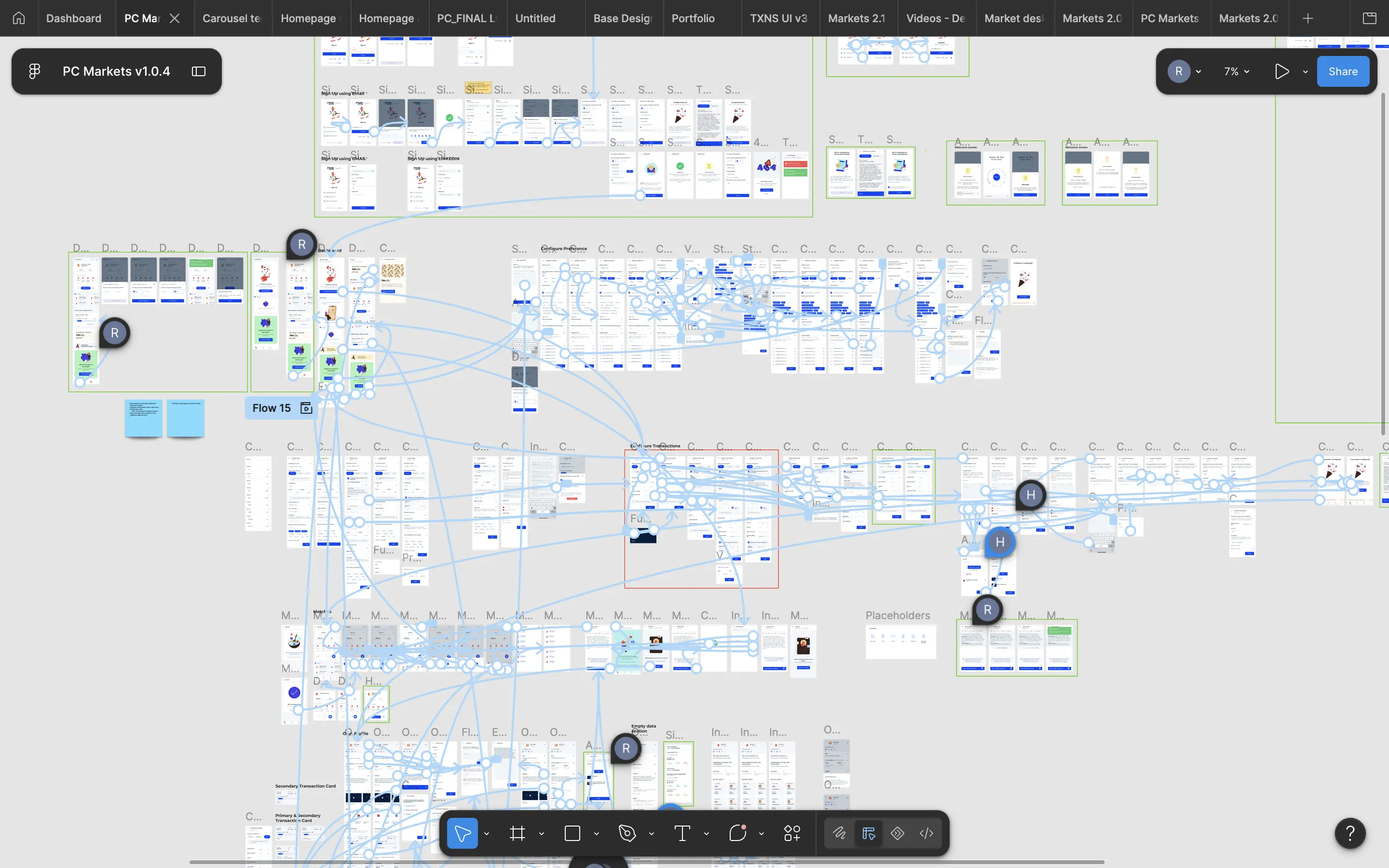This screenshot has height=868, width=1389.
Task: Open the 7% zoom dropdown
Action: 1236,71
